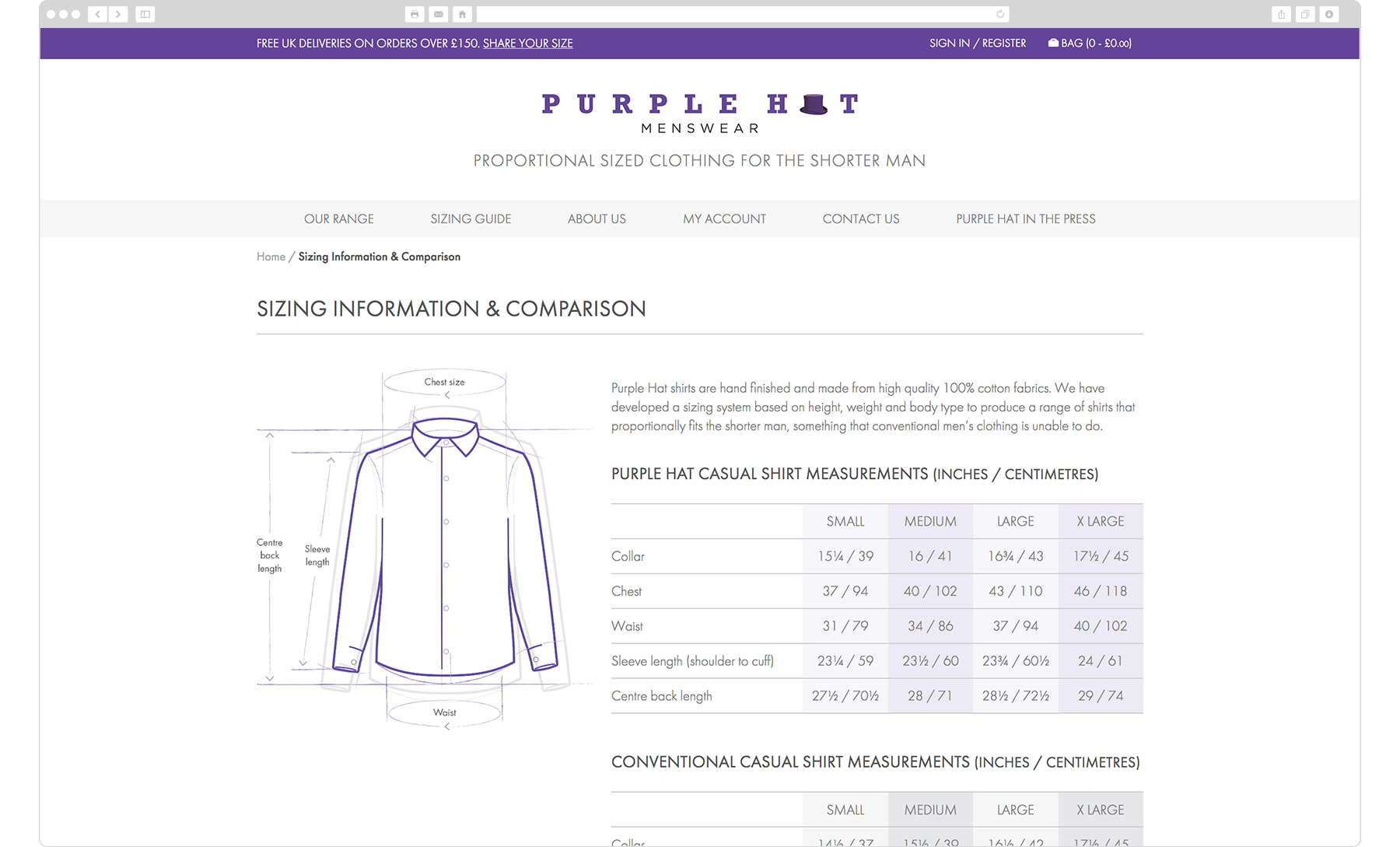Open the OUR RANGE menu
The image size is (1400, 847).
click(339, 219)
